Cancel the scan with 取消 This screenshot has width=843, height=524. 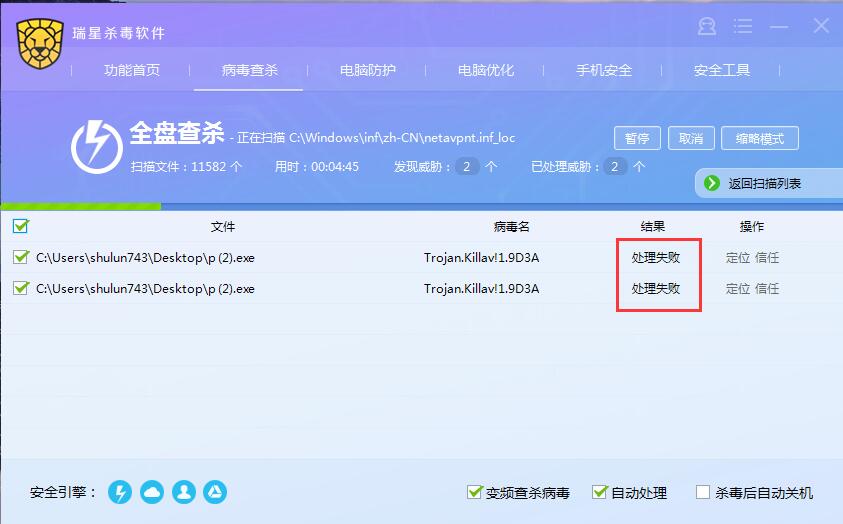pos(691,139)
